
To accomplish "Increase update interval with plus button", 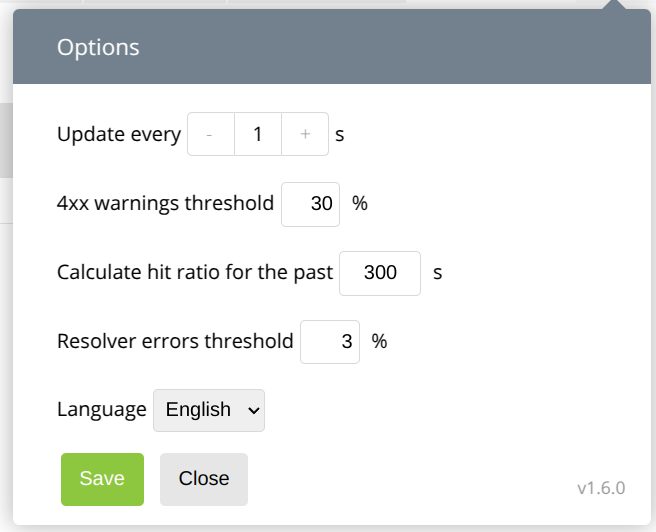I will [305, 134].
